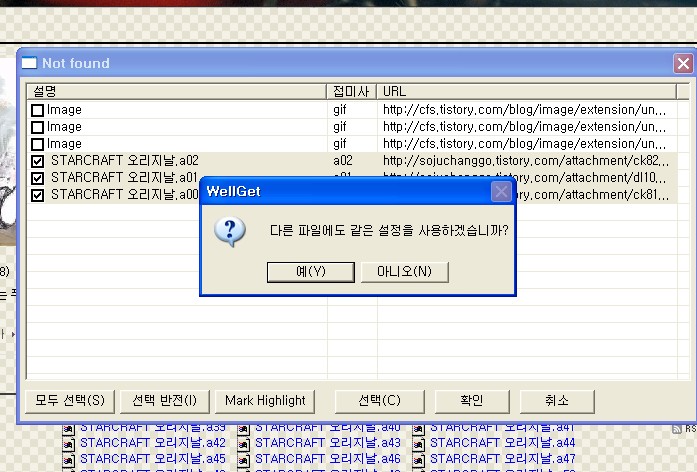
Task: Sort by the 설명 column header
Action: point(177,91)
